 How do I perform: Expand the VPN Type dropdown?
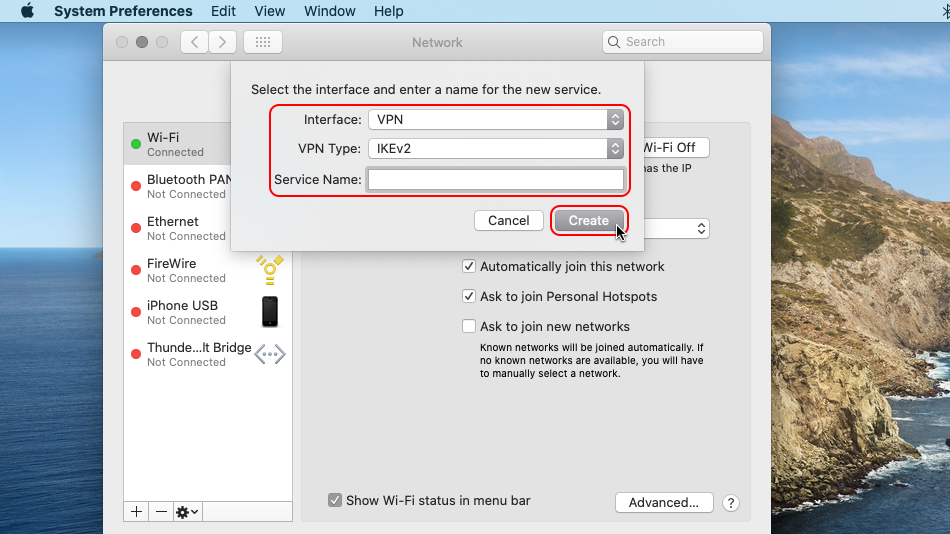pos(496,148)
